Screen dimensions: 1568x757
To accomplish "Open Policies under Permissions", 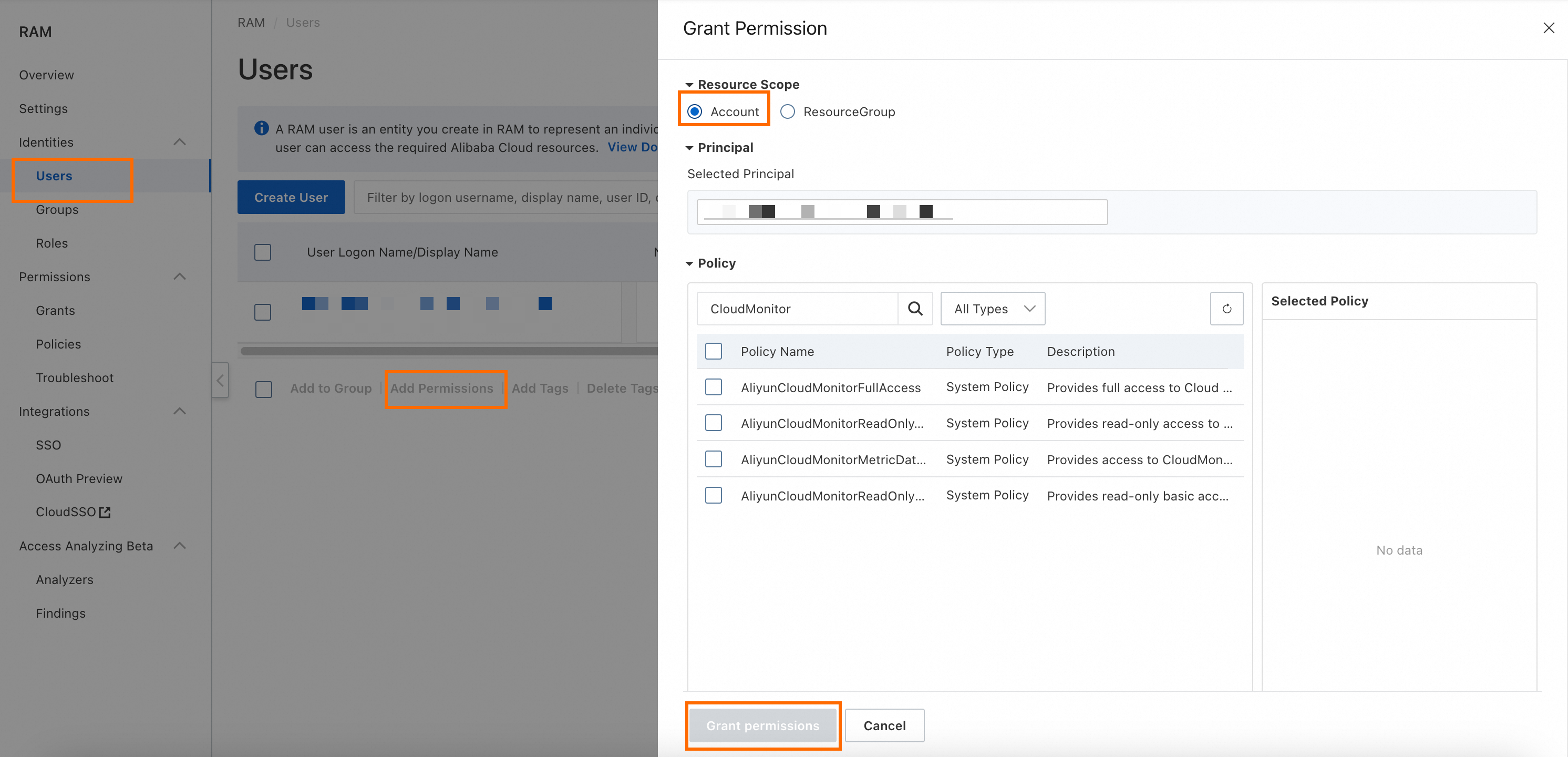I will click(58, 344).
